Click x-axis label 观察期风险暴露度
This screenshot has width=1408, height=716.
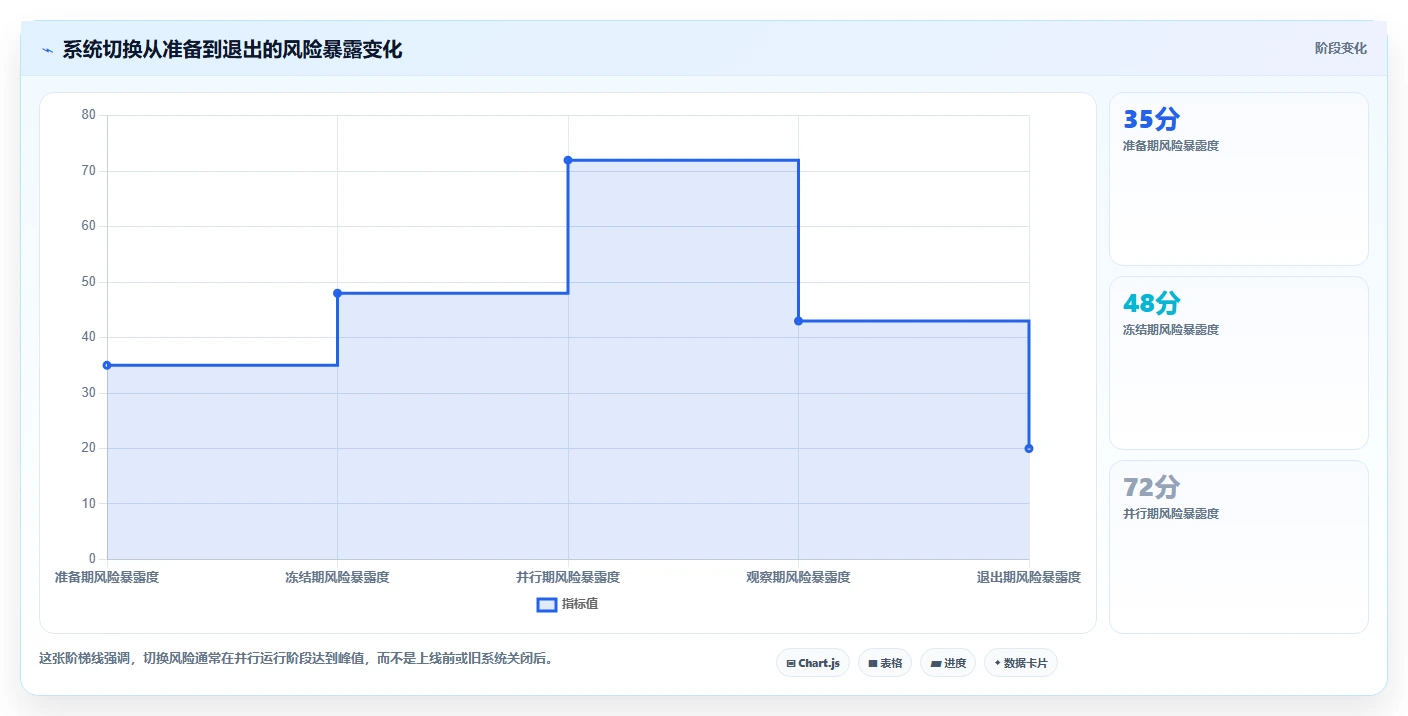coord(798,578)
